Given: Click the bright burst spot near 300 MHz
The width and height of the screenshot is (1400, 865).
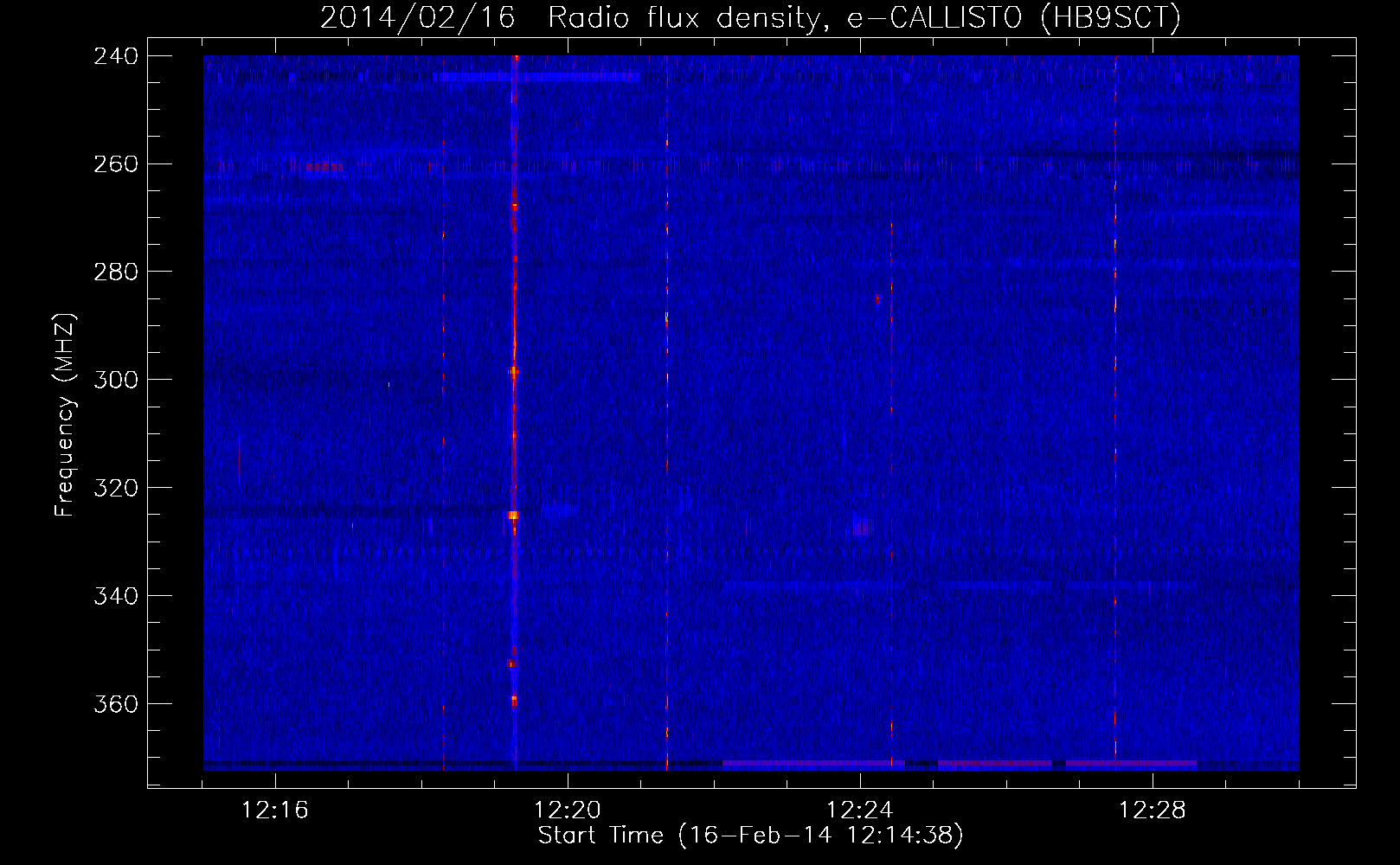Looking at the screenshot, I should pos(513,372).
